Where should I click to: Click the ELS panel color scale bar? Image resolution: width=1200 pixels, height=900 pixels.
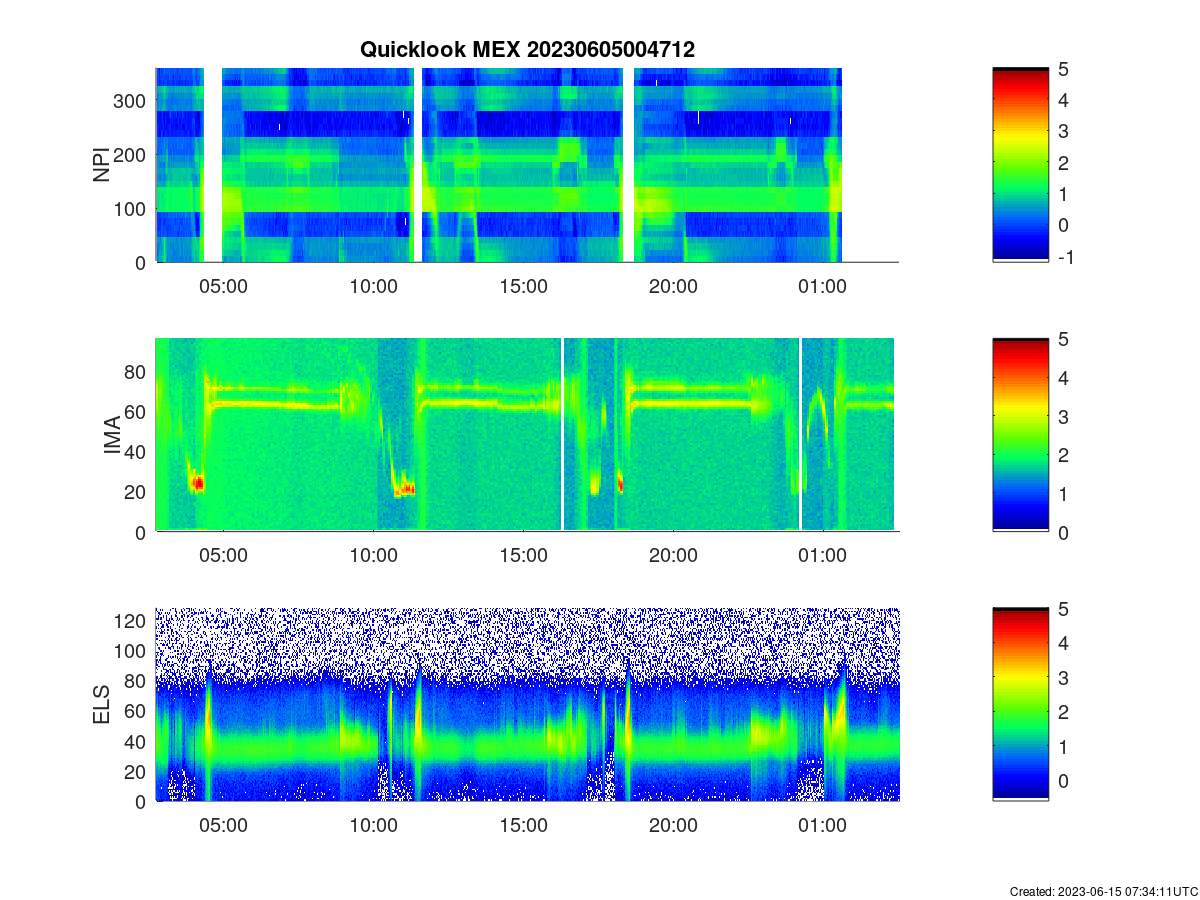click(x=1021, y=705)
